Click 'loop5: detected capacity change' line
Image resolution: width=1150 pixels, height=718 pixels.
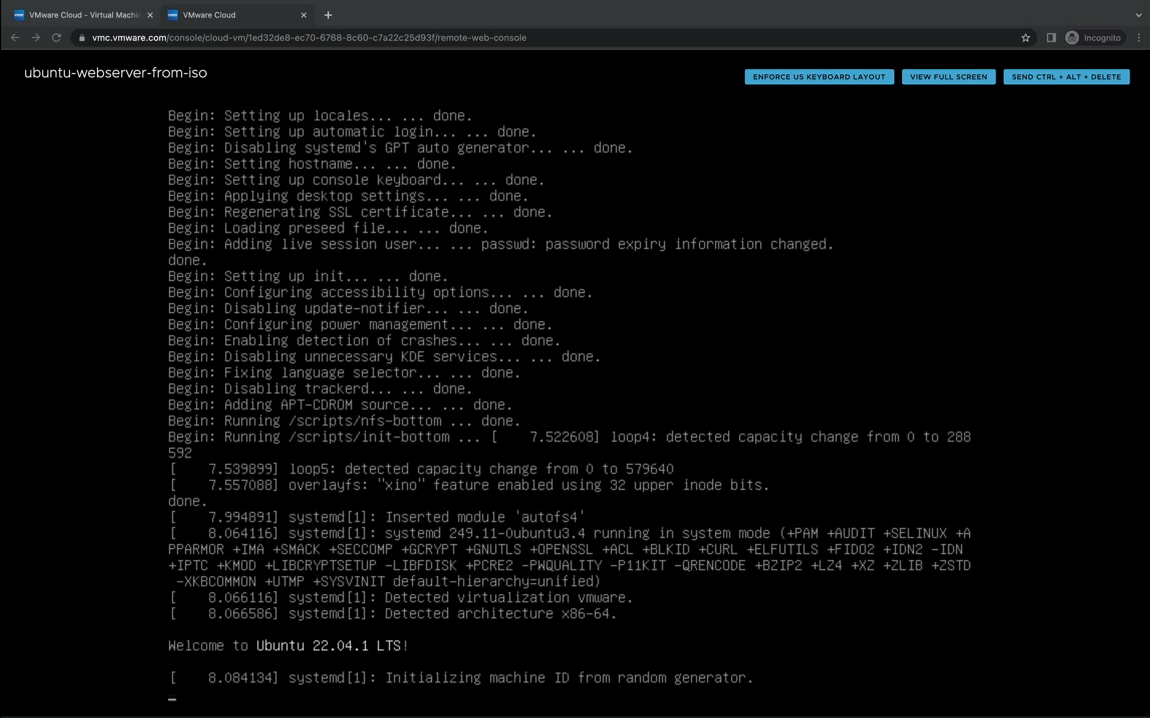421,469
